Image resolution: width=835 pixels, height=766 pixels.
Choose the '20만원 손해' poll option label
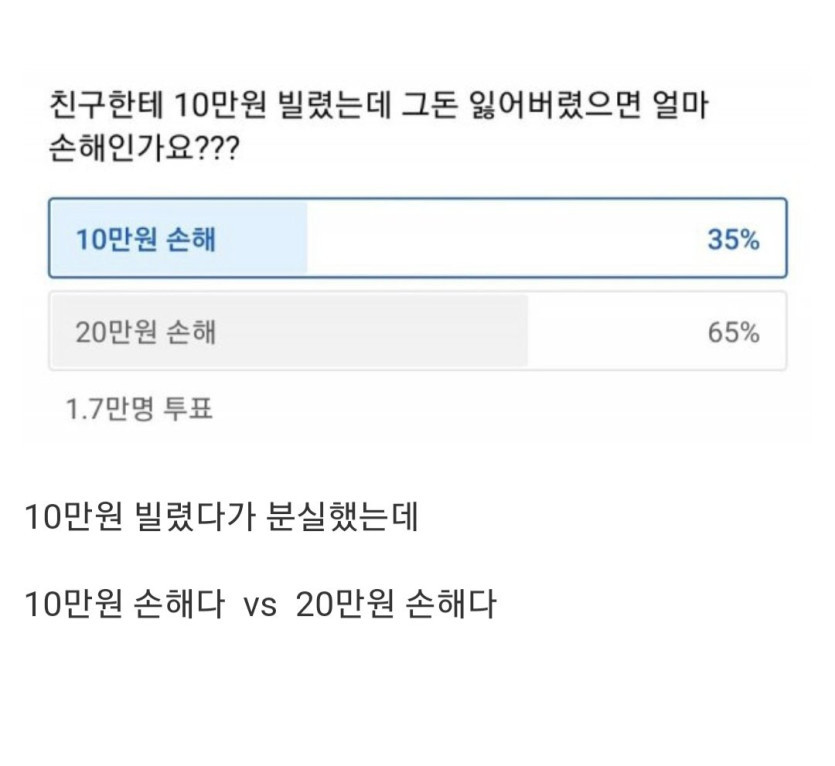145,332
